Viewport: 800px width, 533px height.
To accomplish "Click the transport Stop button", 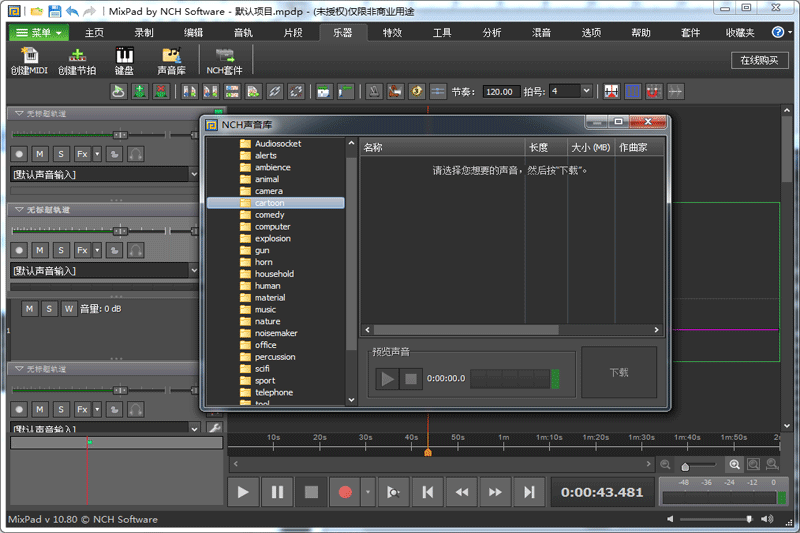I will tap(311, 492).
